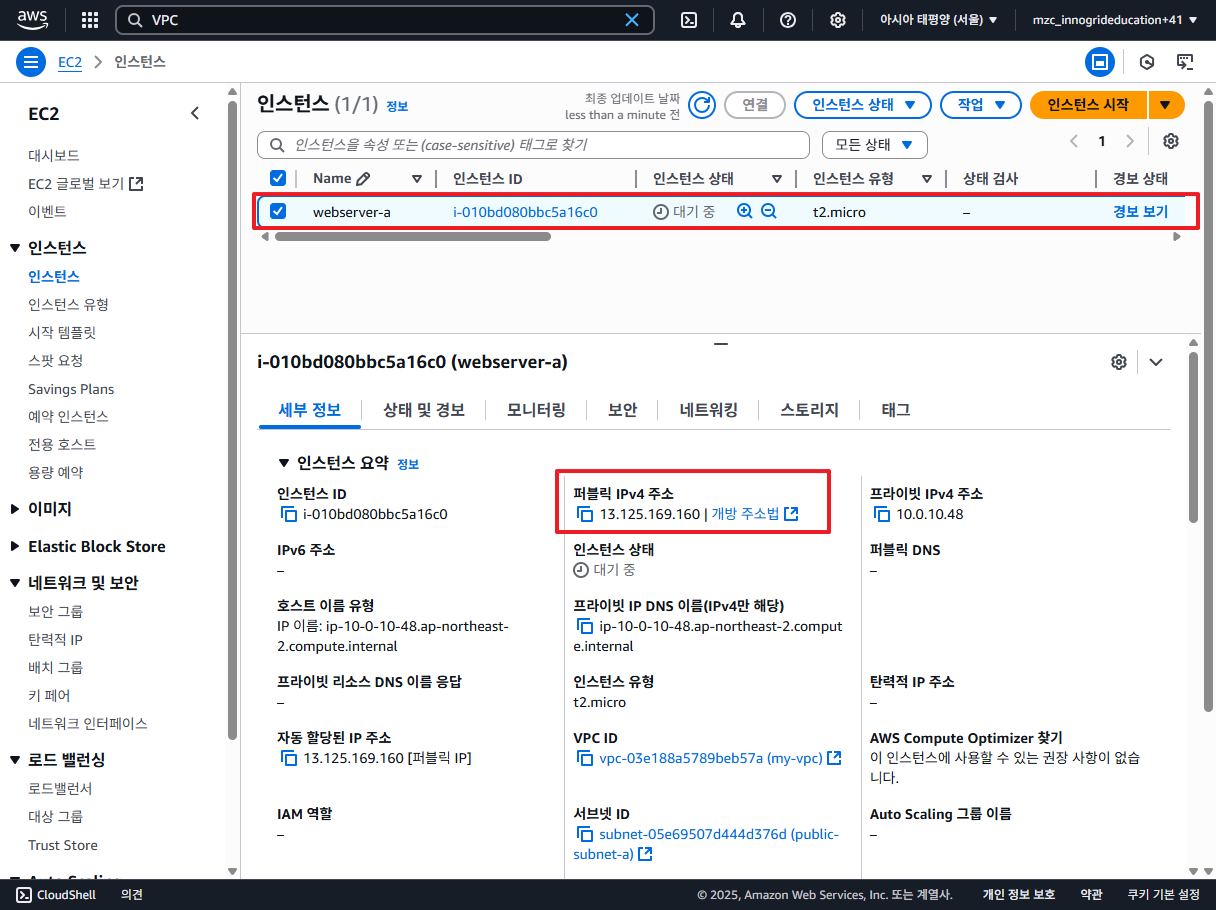1216x910 pixels.
Task: Open 보안 그룹 in the sidebar
Action: [x=55, y=611]
